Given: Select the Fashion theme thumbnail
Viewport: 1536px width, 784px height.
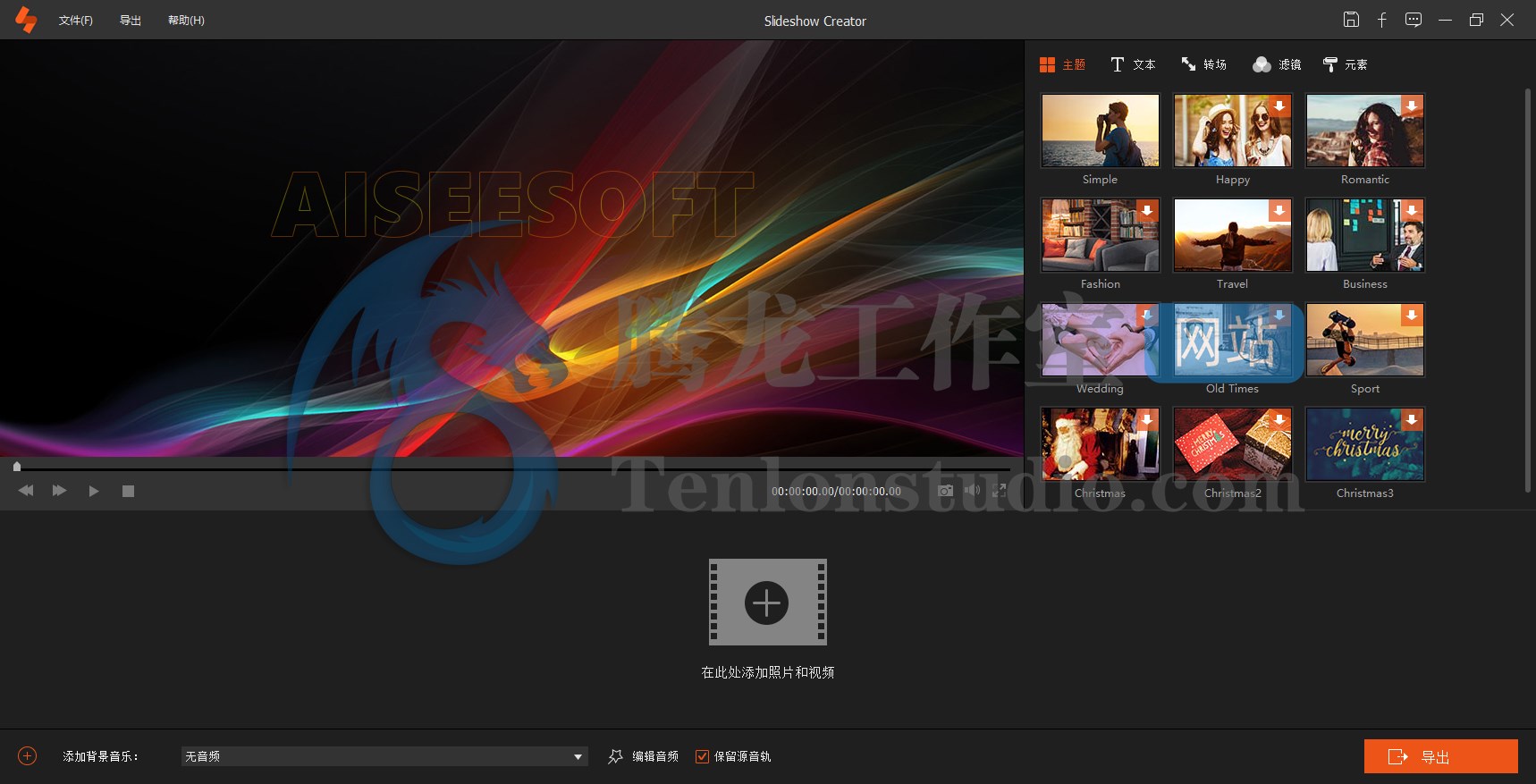Looking at the screenshot, I should coord(1100,235).
